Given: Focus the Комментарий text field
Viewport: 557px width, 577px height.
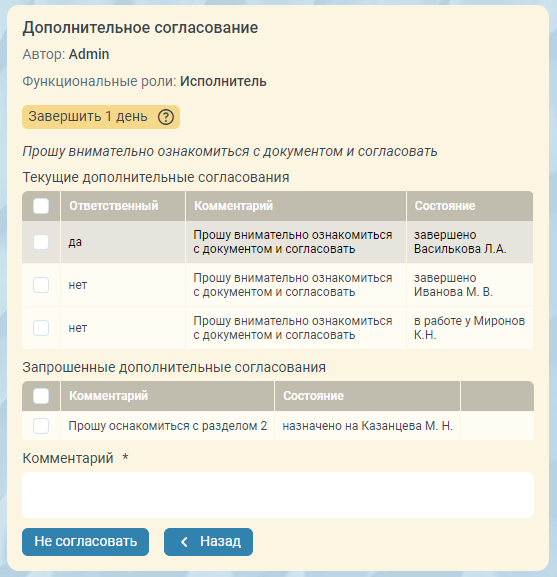Looking at the screenshot, I should pos(278,495).
